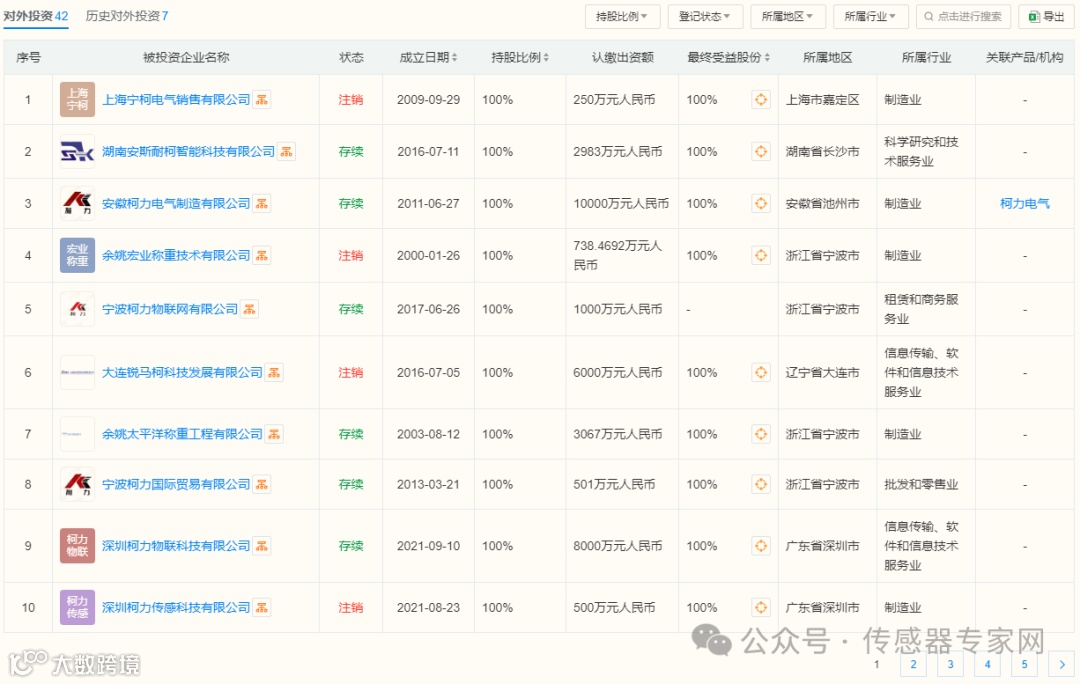View beneficial share detail icon for 宁波柯力国际贸易
Screen dimensions: 1080x684
click(x=761, y=484)
